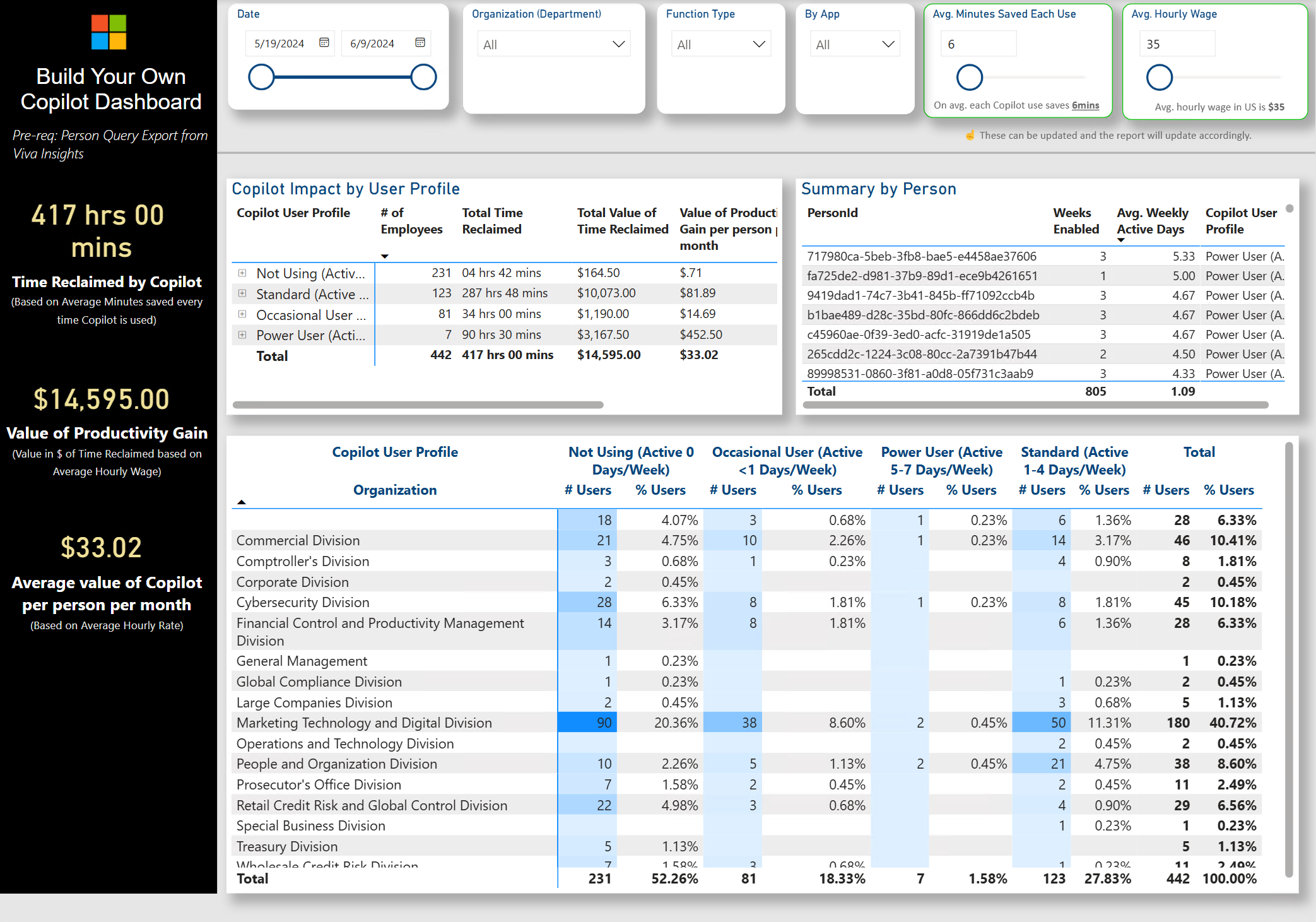
Task: Sort by PersonId column header
Action: pyautogui.click(x=832, y=213)
